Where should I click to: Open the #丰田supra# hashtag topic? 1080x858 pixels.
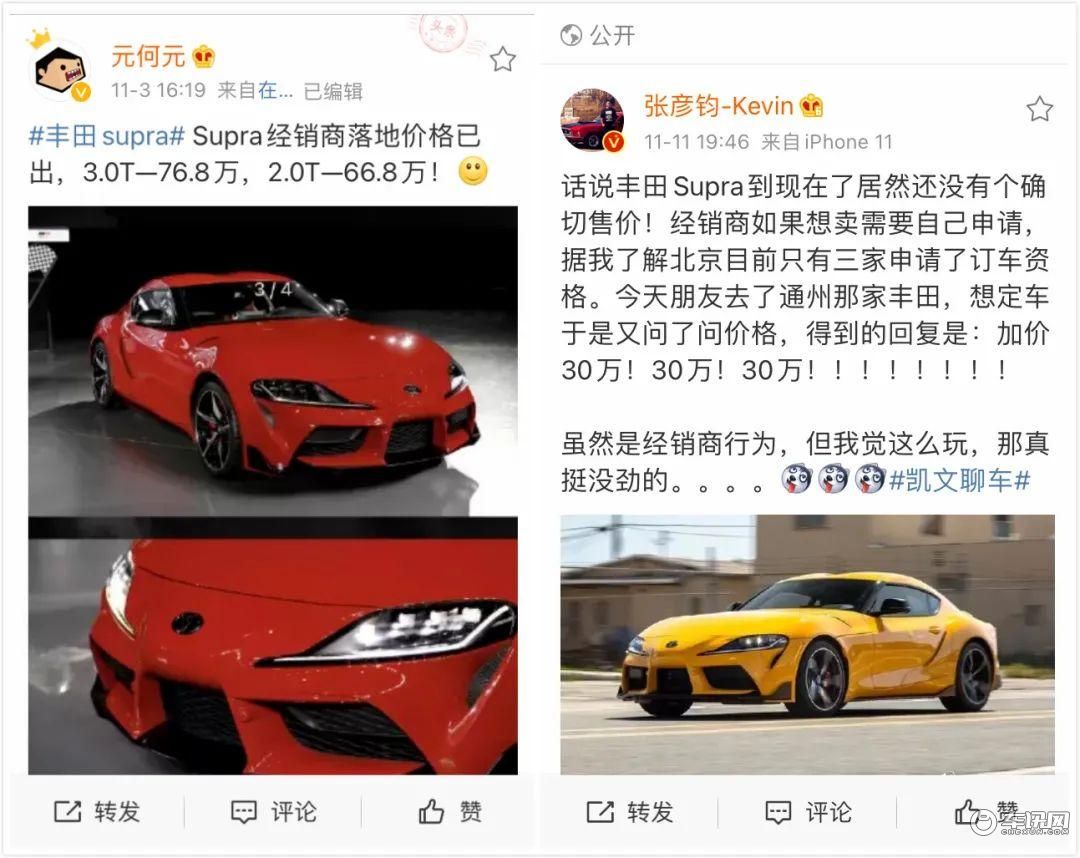(107, 136)
